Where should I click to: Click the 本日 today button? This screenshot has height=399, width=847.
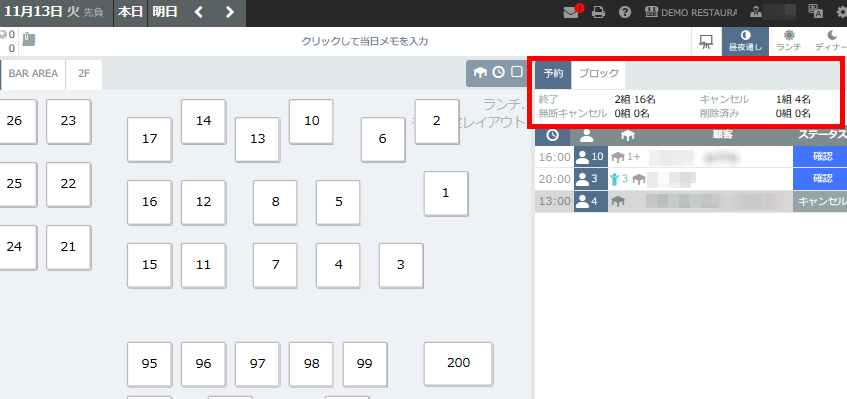coord(130,12)
